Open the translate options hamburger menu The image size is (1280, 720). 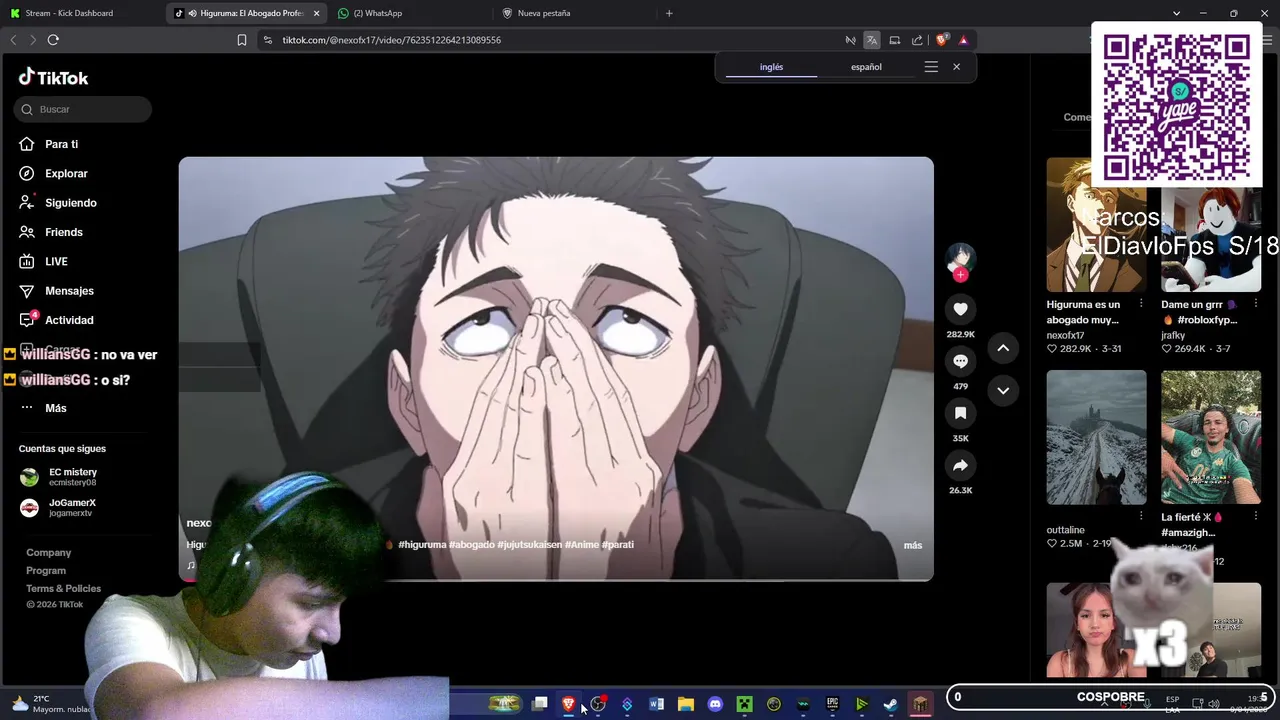[x=931, y=67]
